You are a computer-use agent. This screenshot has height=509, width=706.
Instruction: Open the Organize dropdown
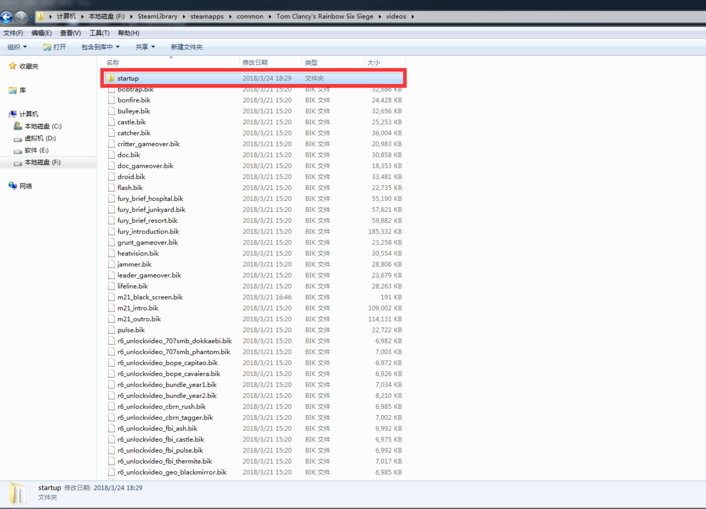click(17, 47)
